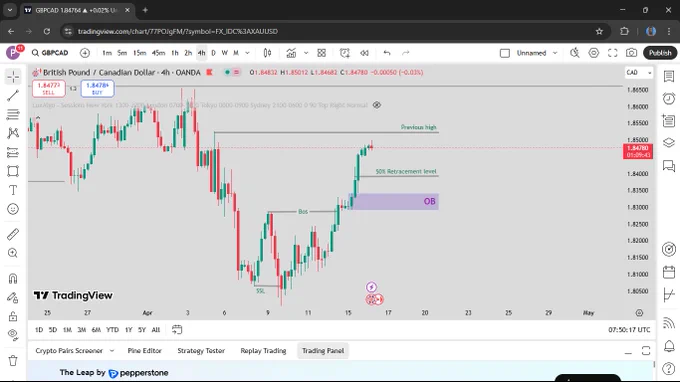Open the symbol search for GBPCAD
This screenshot has width=680, height=382.
coord(50,53)
